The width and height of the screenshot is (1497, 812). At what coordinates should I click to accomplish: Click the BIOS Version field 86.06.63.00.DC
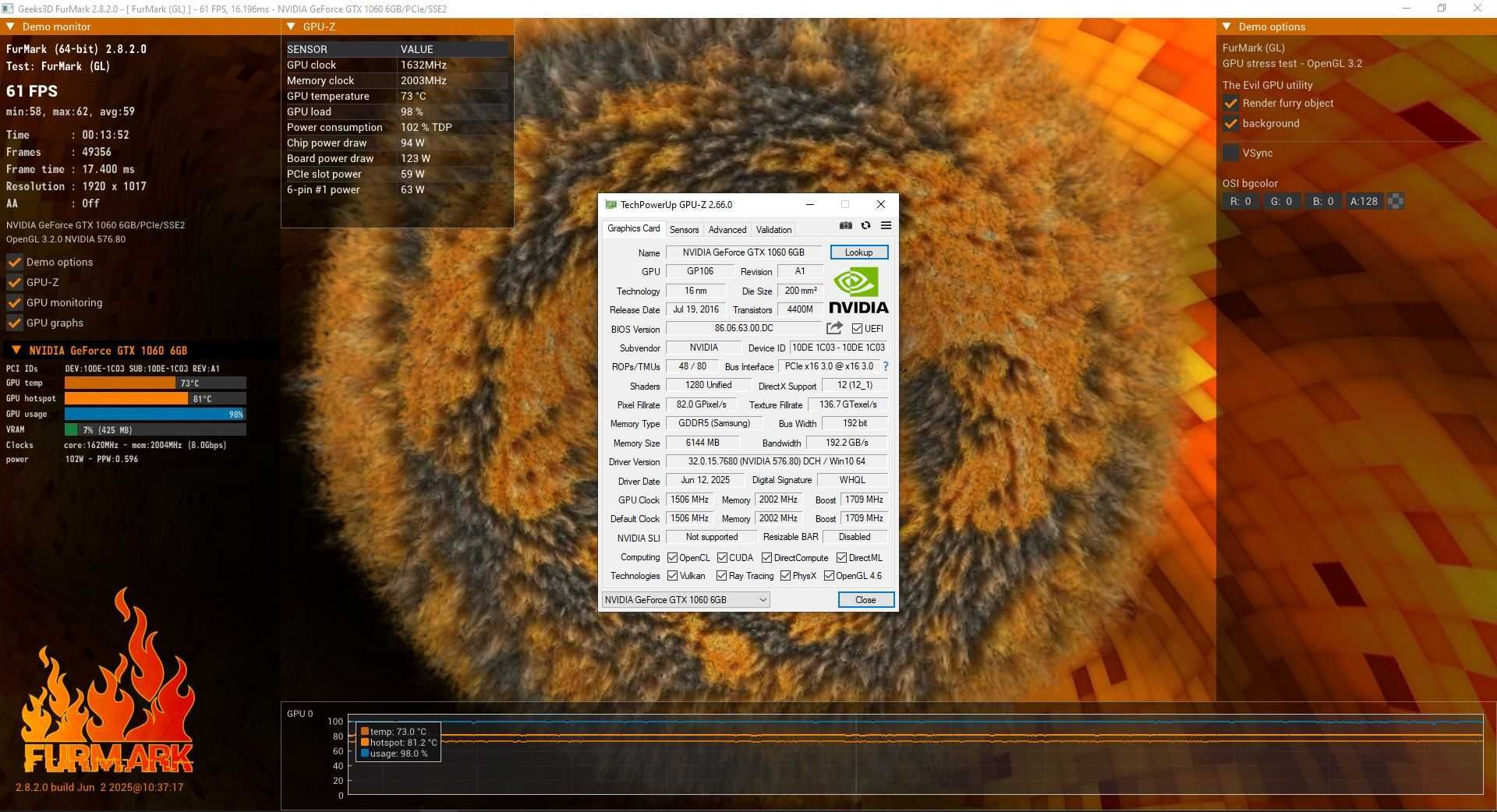pos(744,328)
